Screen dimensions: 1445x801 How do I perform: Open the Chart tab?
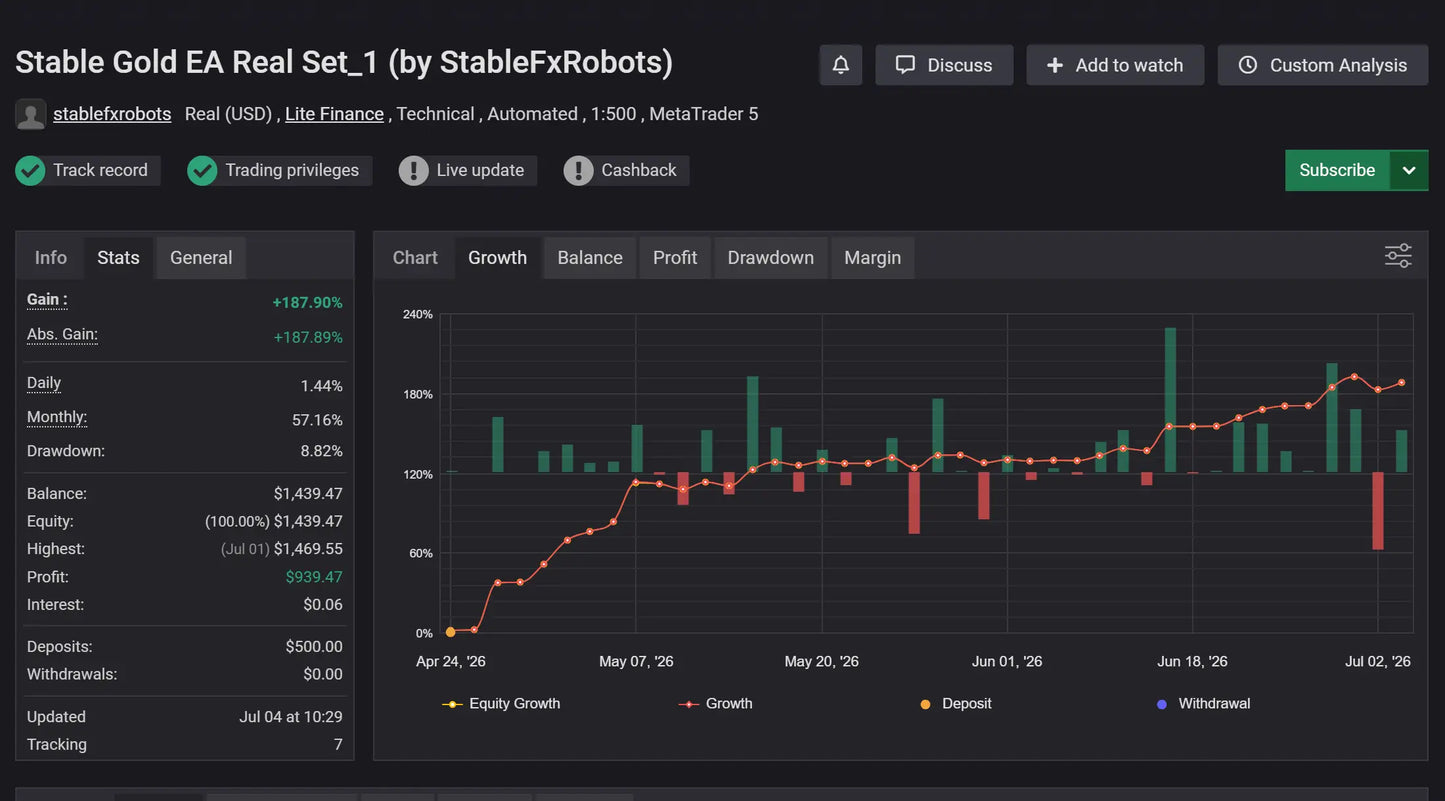pyautogui.click(x=415, y=257)
